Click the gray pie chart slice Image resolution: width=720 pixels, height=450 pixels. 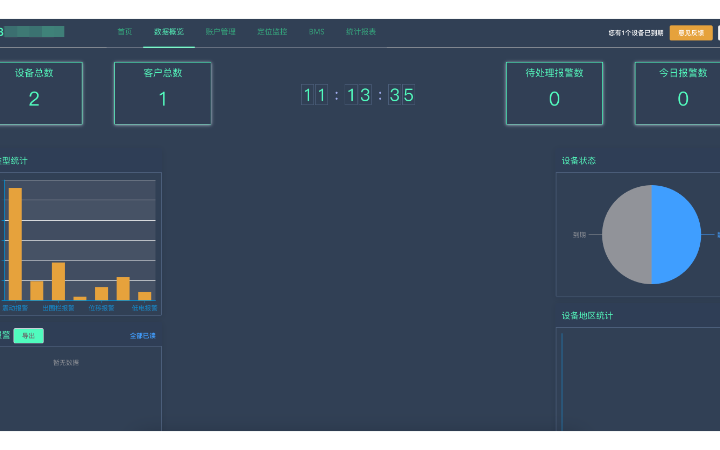click(626, 234)
